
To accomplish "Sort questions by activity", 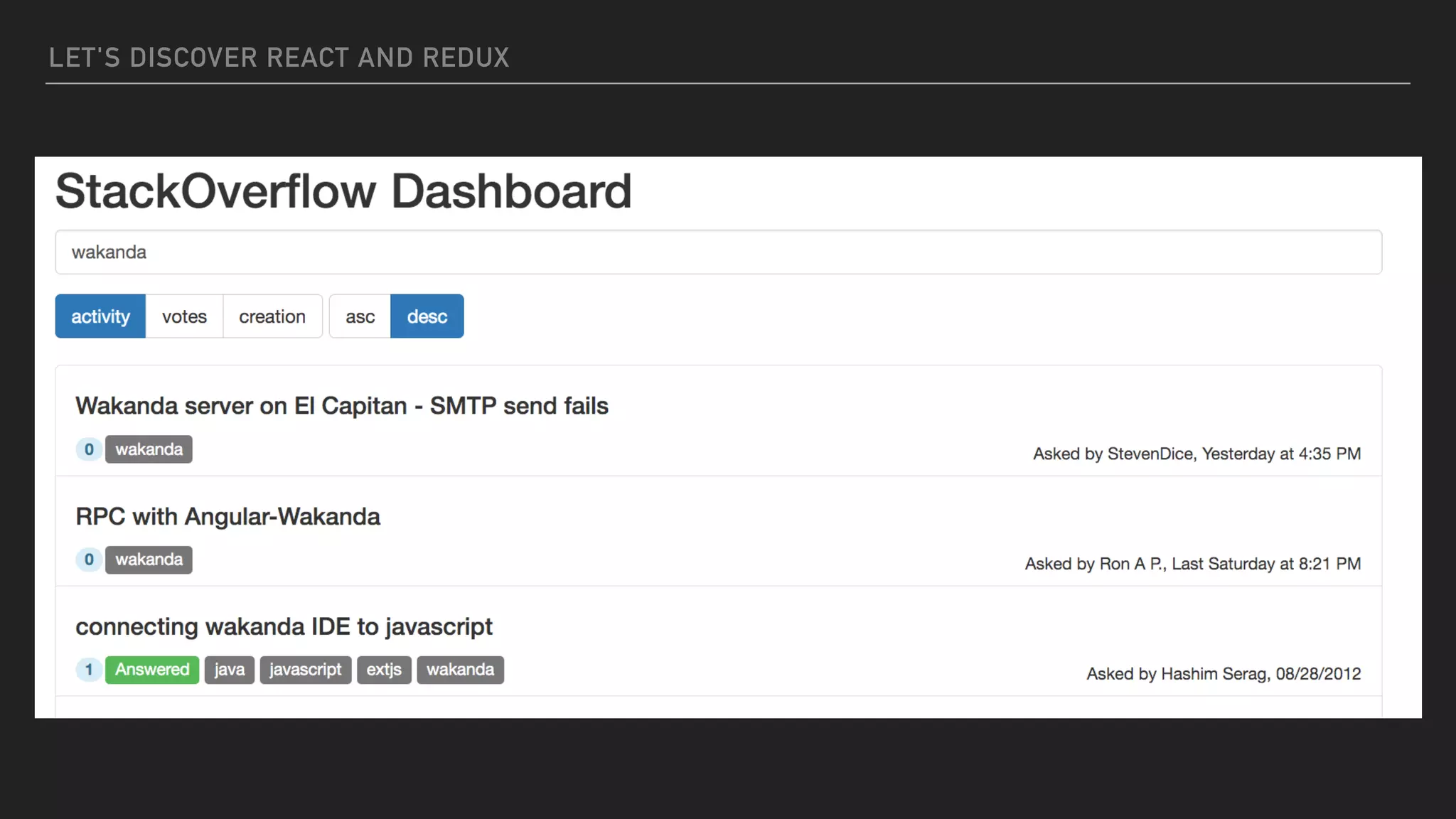I will pyautogui.click(x=100, y=316).
